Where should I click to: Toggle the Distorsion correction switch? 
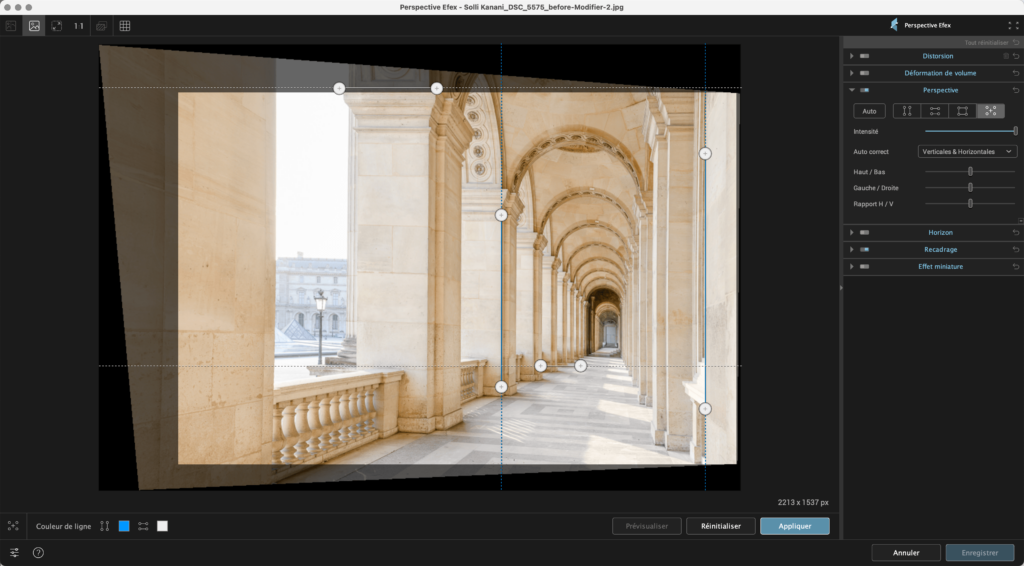pyautogui.click(x=865, y=56)
